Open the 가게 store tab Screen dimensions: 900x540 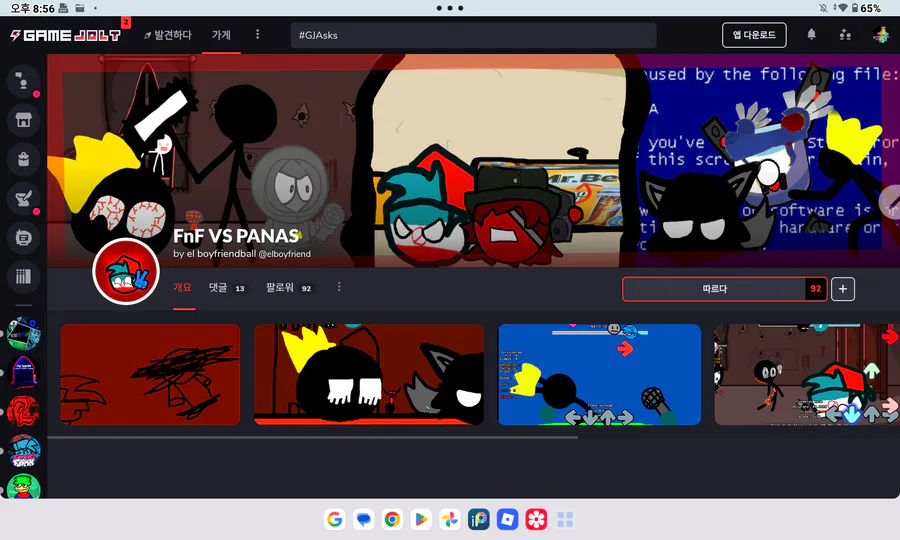[221, 35]
